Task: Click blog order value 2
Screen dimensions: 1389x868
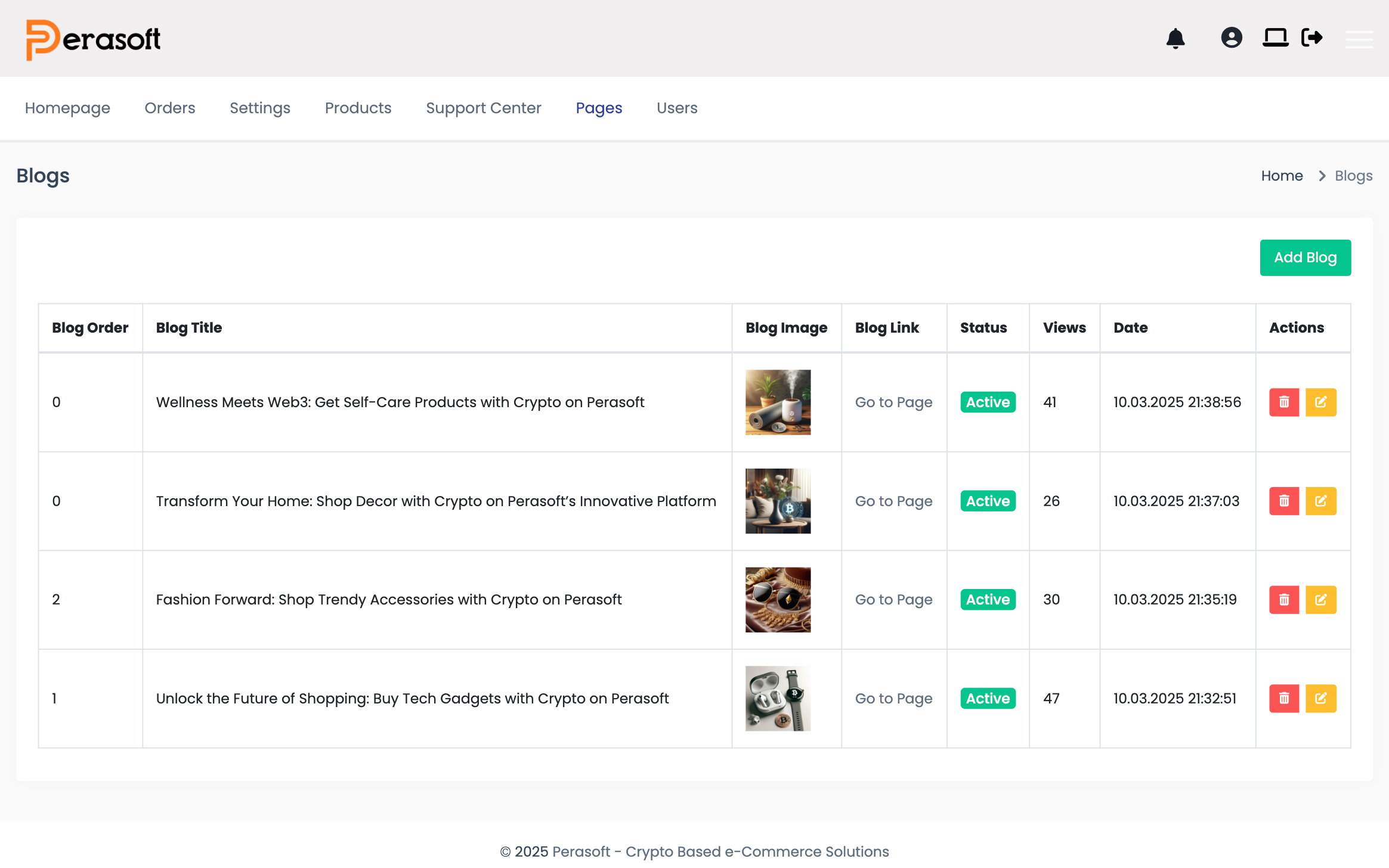Action: (56, 600)
